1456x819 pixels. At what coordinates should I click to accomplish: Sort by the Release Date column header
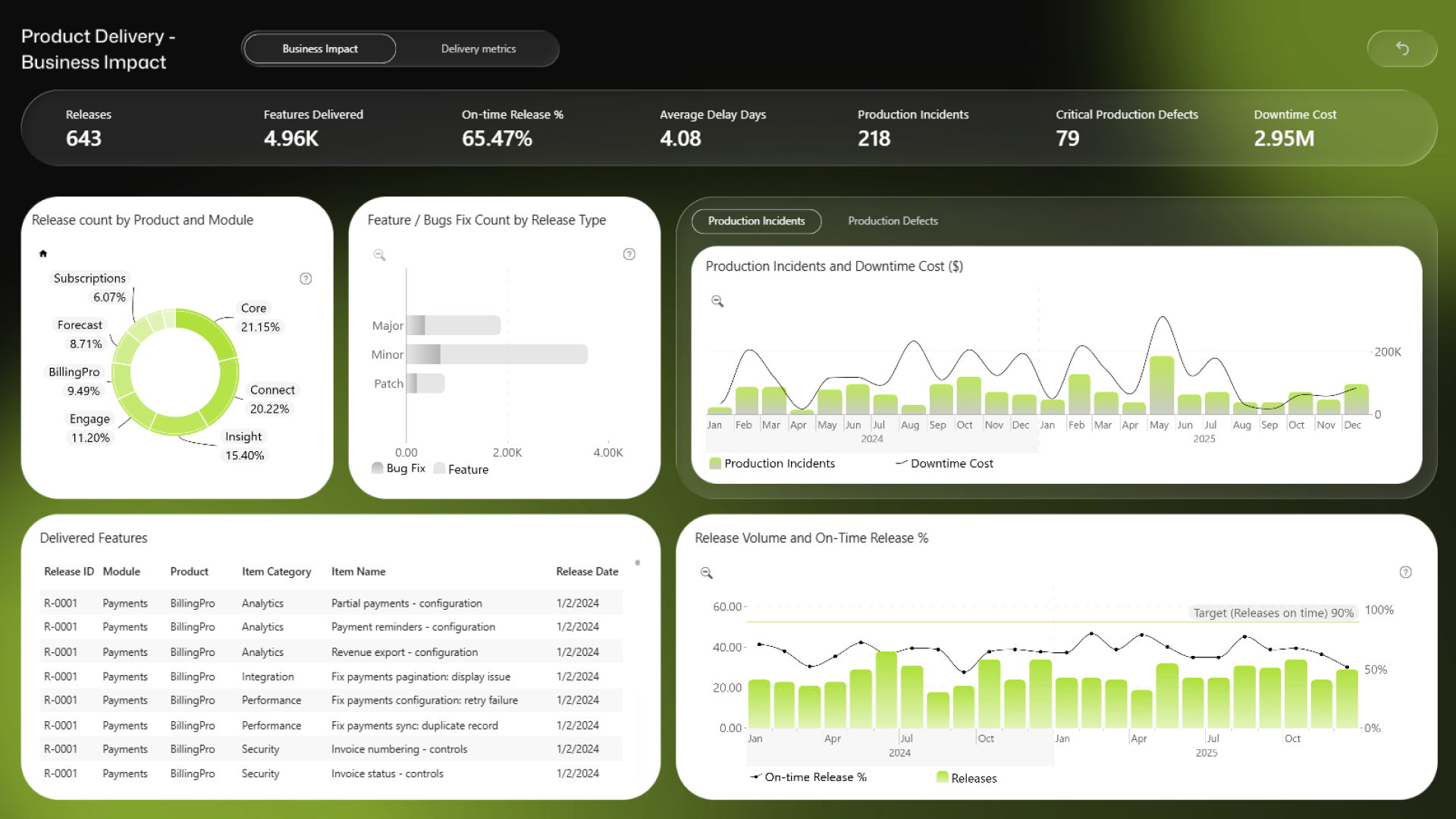click(587, 572)
